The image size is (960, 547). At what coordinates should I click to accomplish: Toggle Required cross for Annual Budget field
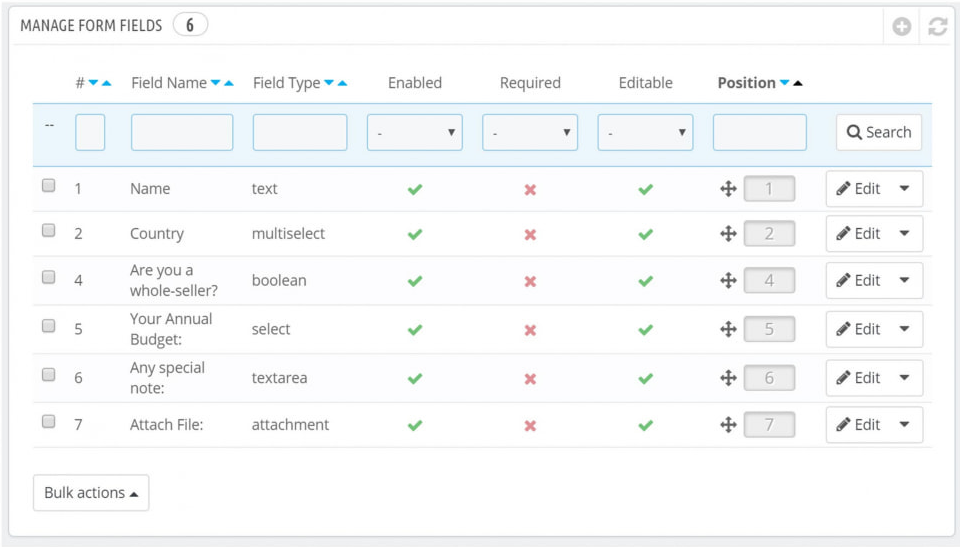pyautogui.click(x=530, y=330)
